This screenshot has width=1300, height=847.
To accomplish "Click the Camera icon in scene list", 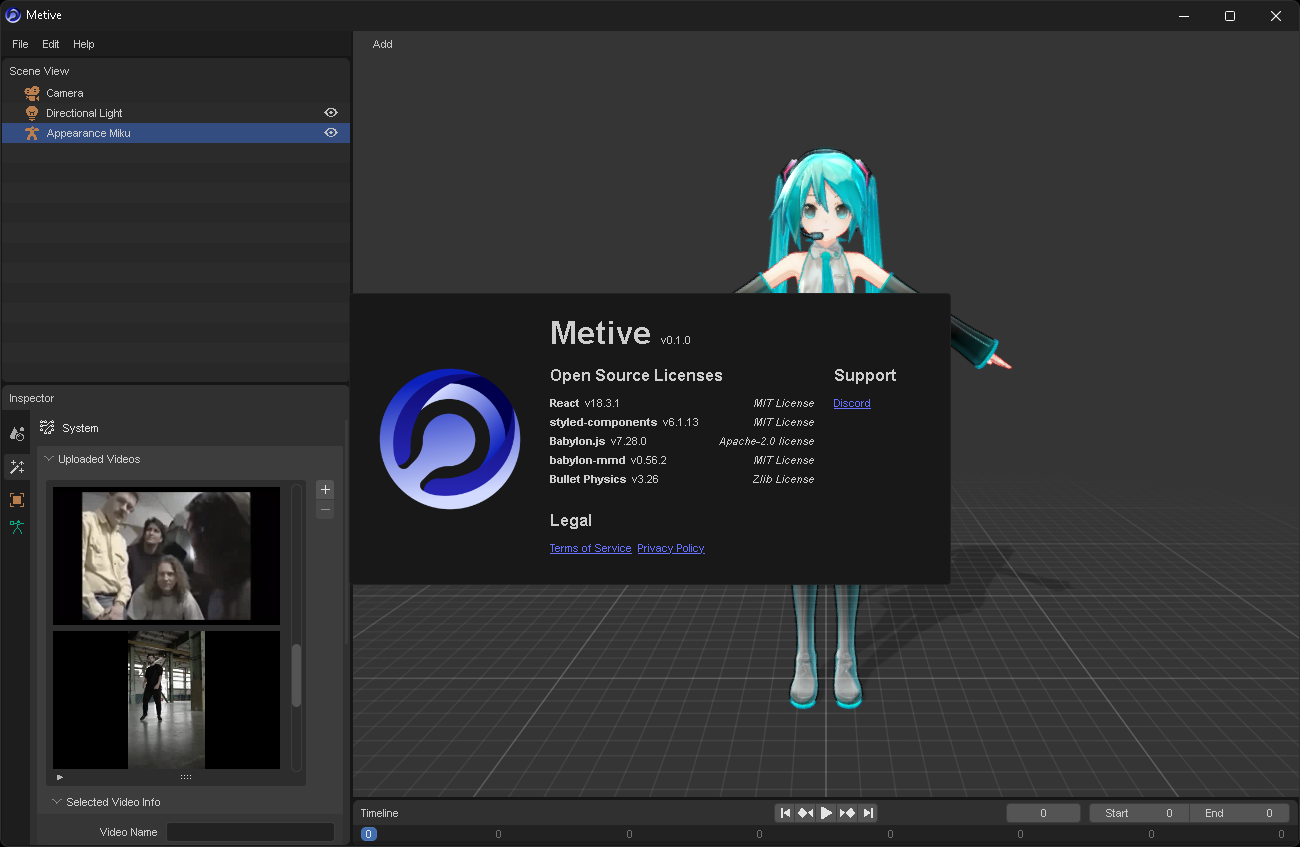I will click(x=32, y=93).
